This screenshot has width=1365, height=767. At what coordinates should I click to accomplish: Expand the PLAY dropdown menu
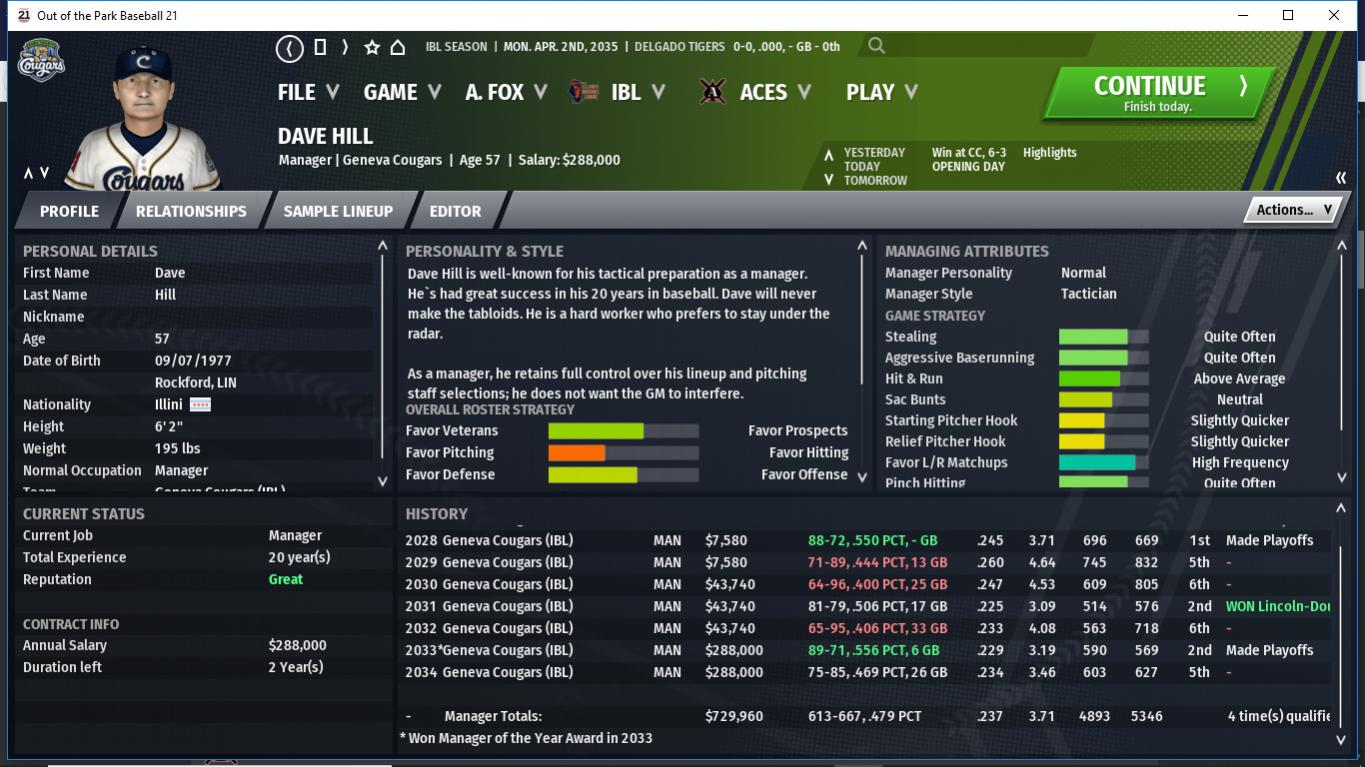pos(881,92)
